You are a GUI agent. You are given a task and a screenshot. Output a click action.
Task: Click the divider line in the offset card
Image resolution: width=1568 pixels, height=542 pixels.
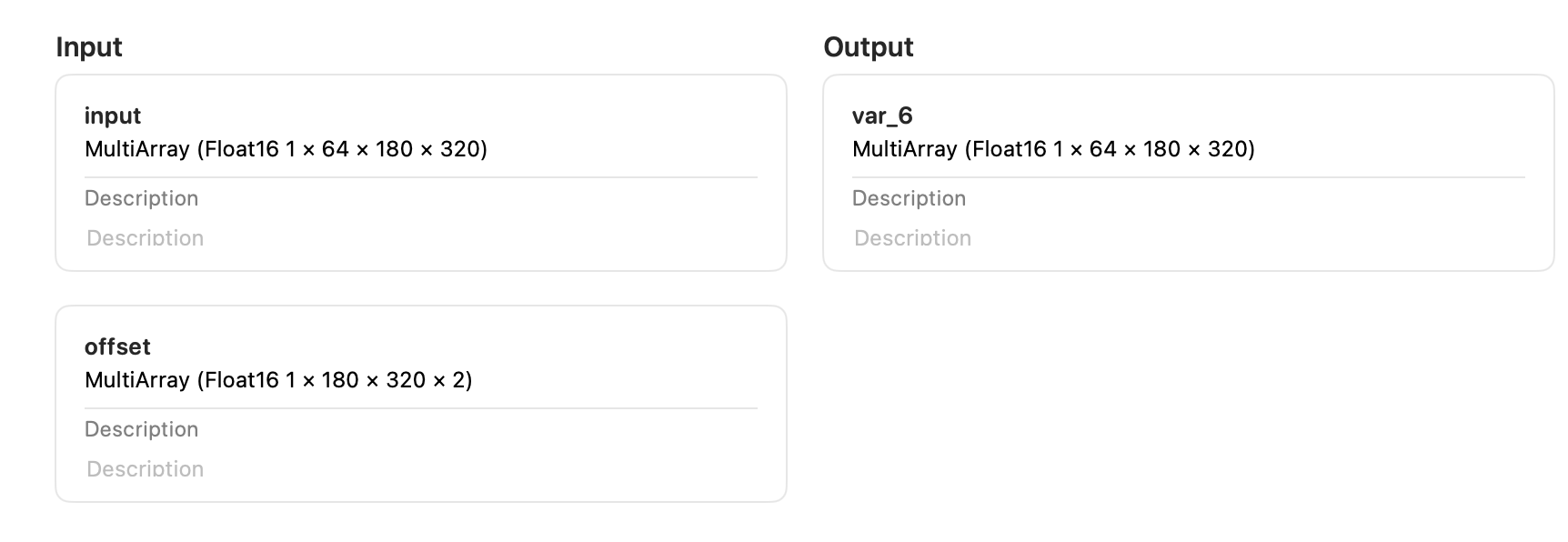[x=420, y=408]
